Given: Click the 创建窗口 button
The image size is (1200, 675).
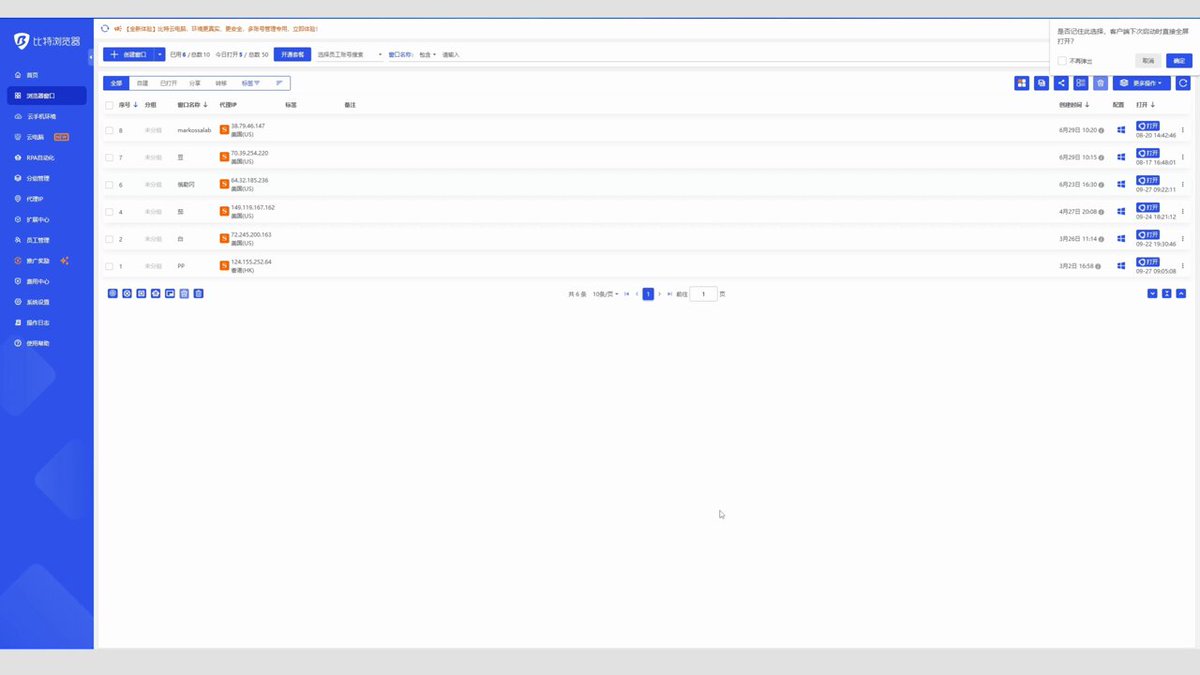Looking at the screenshot, I should (129, 54).
